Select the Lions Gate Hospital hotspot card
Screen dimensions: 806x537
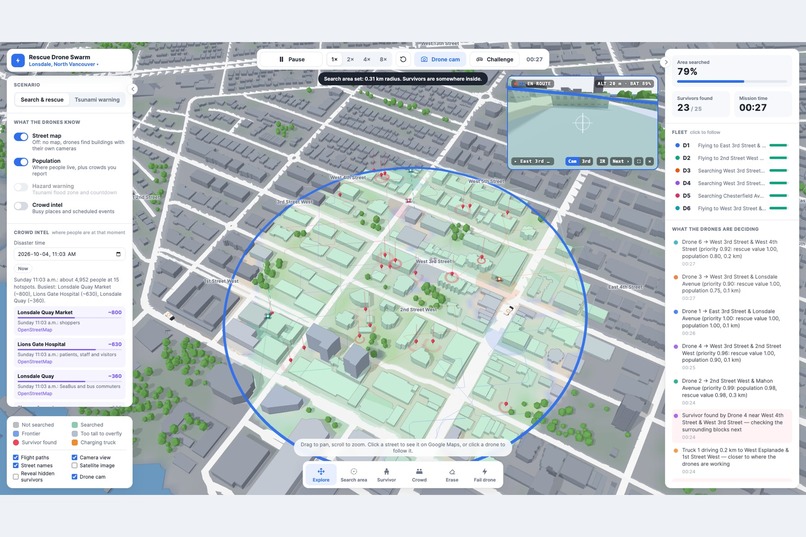69,353
